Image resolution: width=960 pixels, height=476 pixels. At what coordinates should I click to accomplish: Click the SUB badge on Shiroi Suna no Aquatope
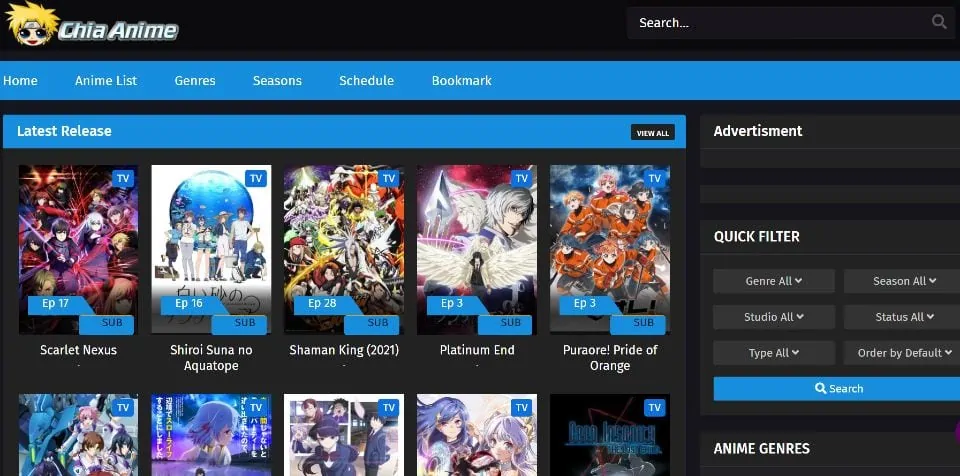tap(239, 324)
